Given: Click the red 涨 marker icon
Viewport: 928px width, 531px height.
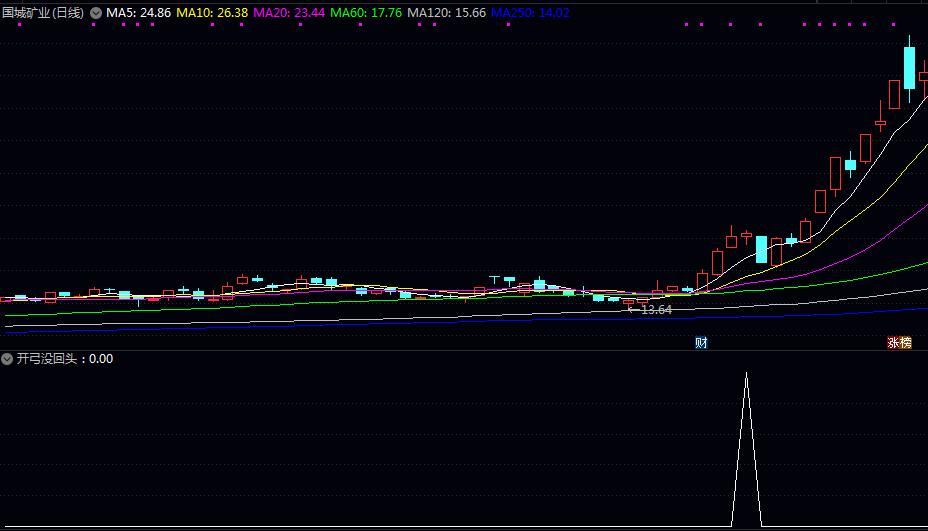Looking at the screenshot, I should pos(893,343).
